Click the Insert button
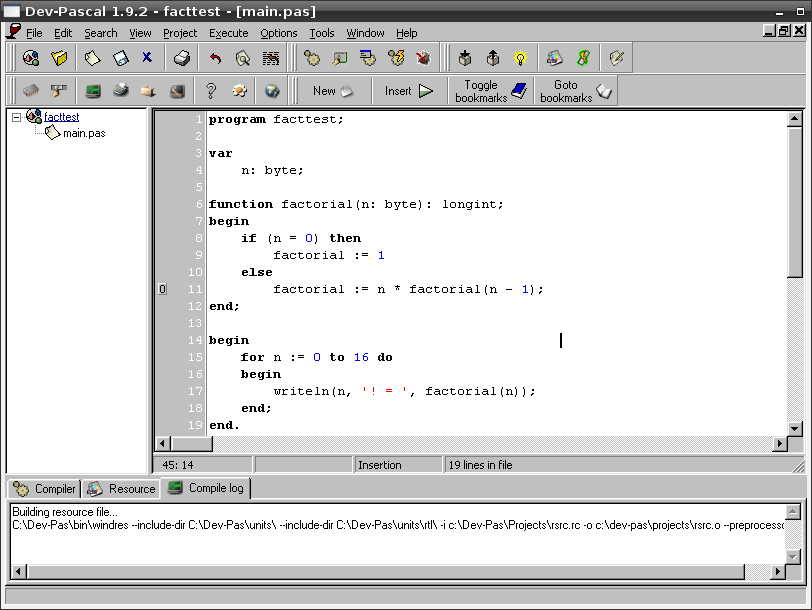Screen dimensions: 812x610 click(x=409, y=91)
